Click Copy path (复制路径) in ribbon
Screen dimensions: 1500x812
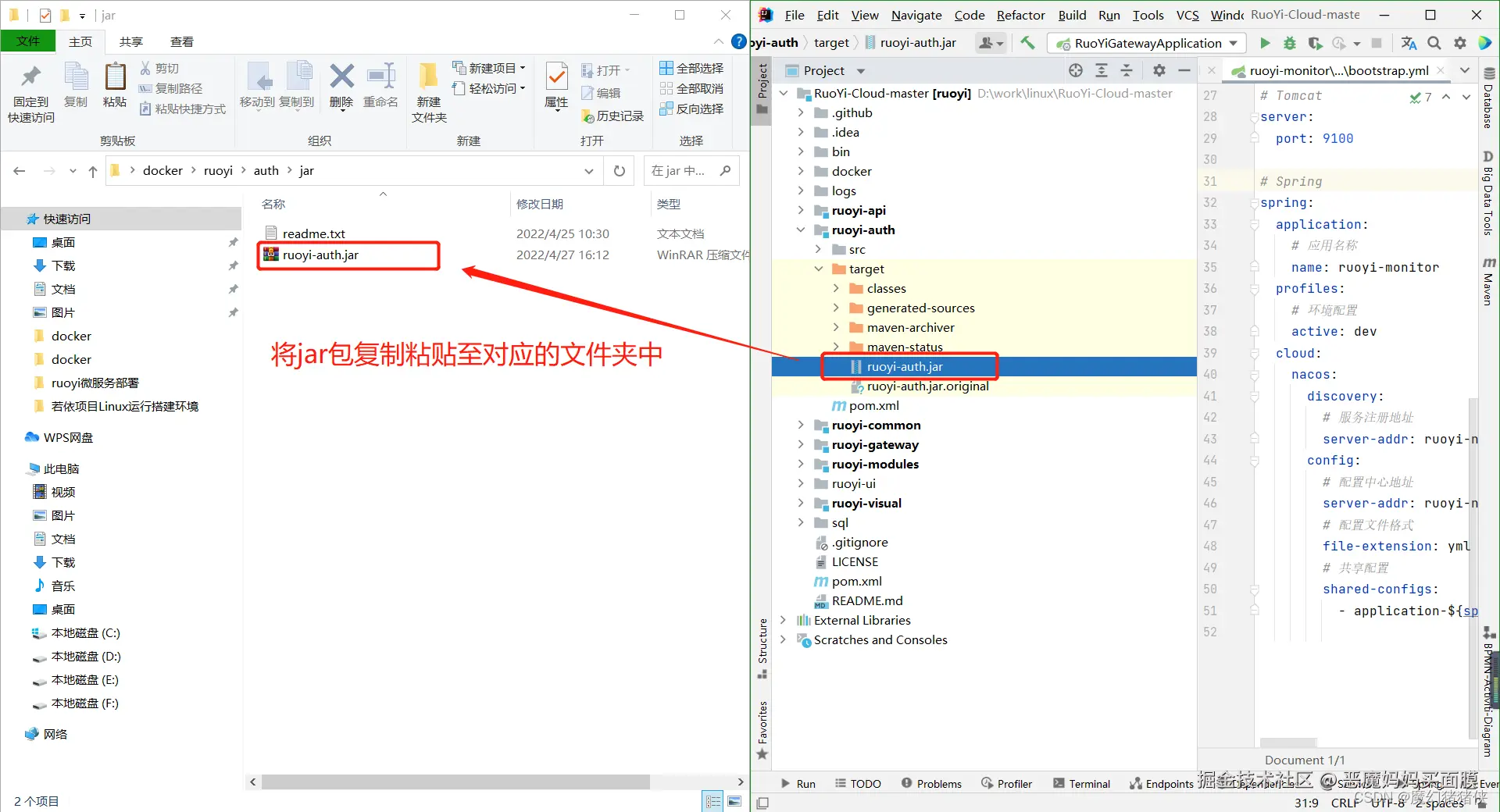(x=170, y=89)
